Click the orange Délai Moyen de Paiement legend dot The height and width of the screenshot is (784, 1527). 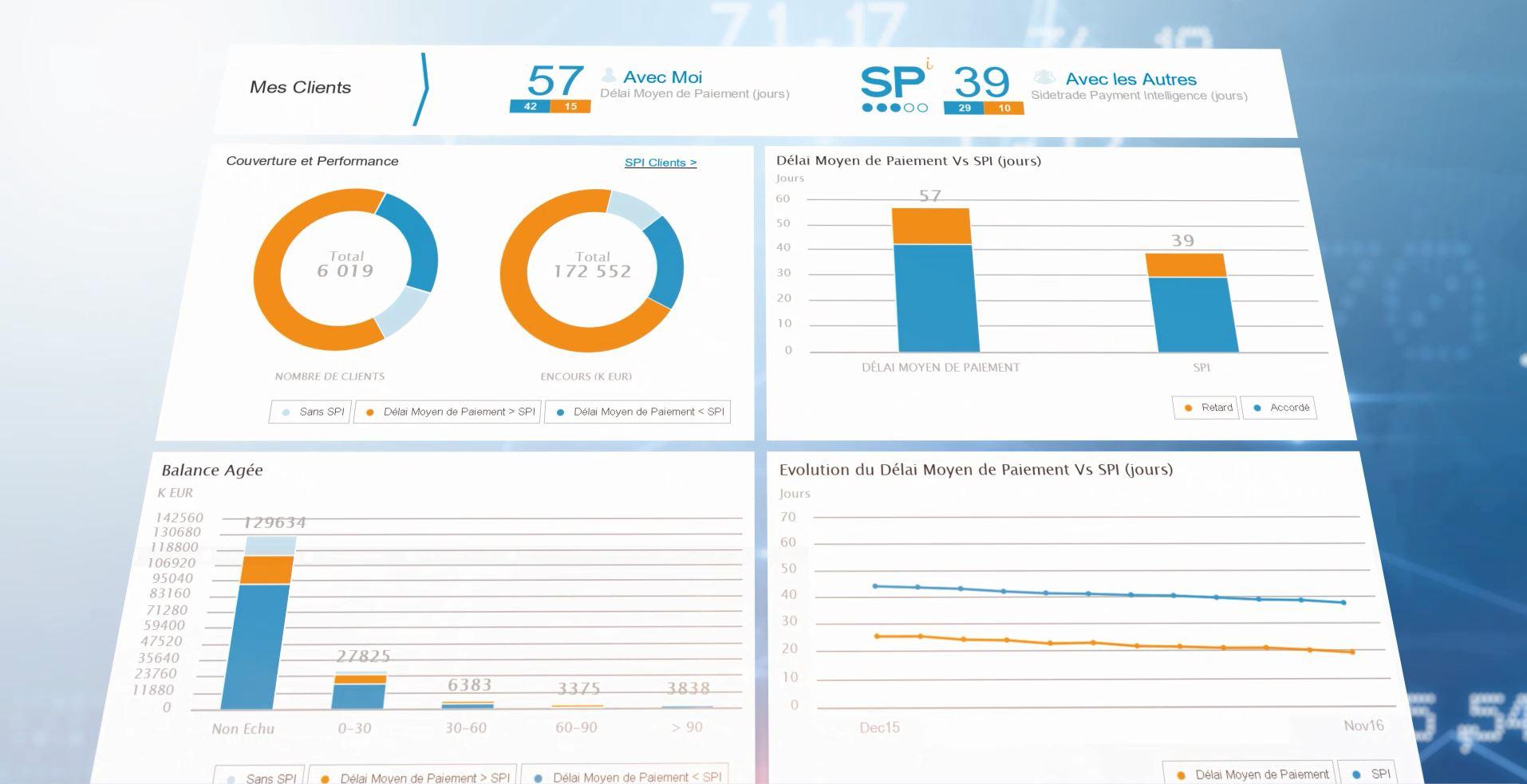1179,773
